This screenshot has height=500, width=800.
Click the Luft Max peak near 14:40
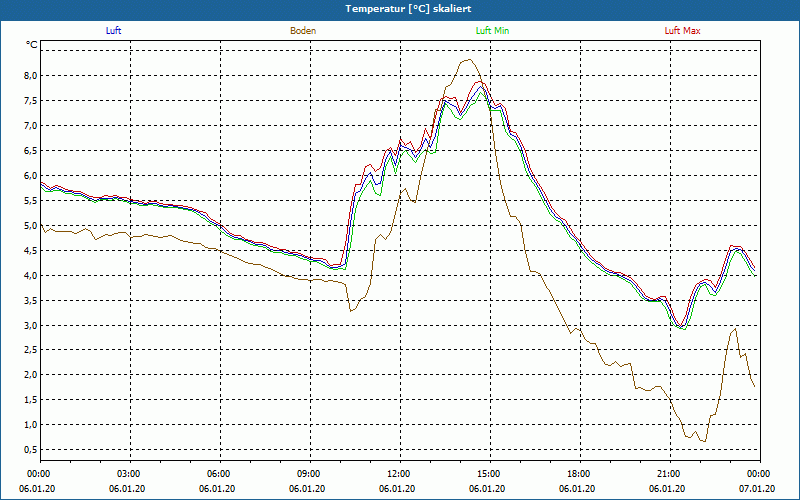pyautogui.click(x=480, y=82)
